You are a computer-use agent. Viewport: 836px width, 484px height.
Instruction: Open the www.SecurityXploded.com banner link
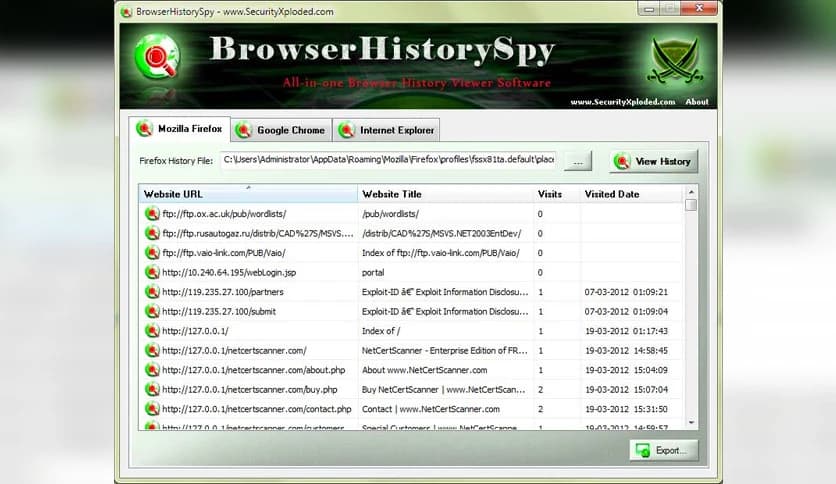tap(623, 102)
